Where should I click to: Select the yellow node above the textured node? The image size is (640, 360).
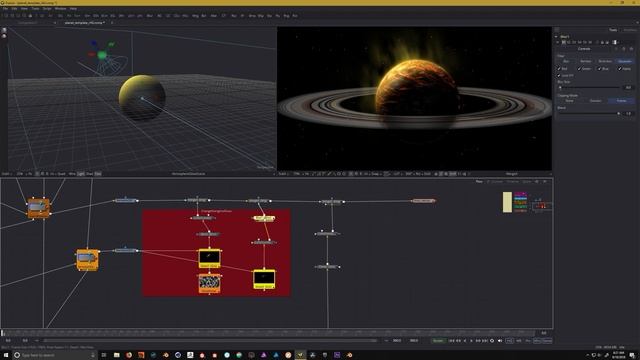click(x=209, y=258)
